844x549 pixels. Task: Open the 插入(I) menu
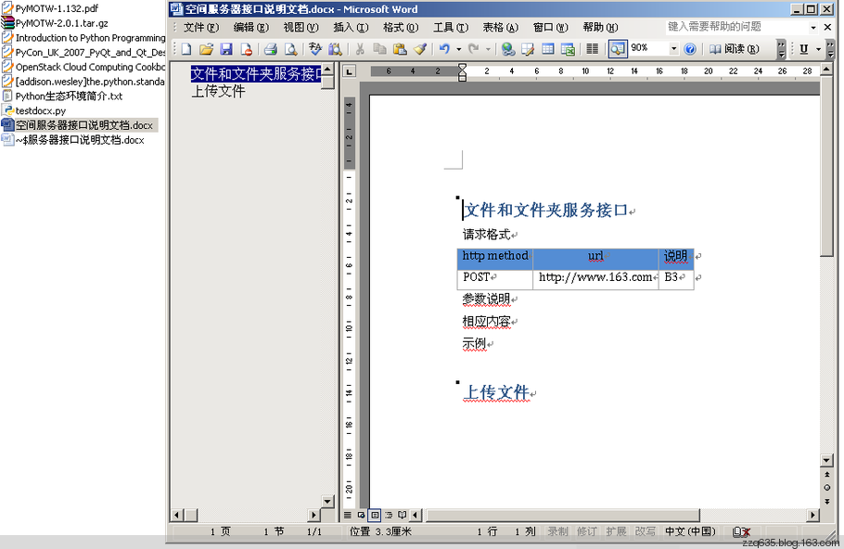tap(350, 27)
